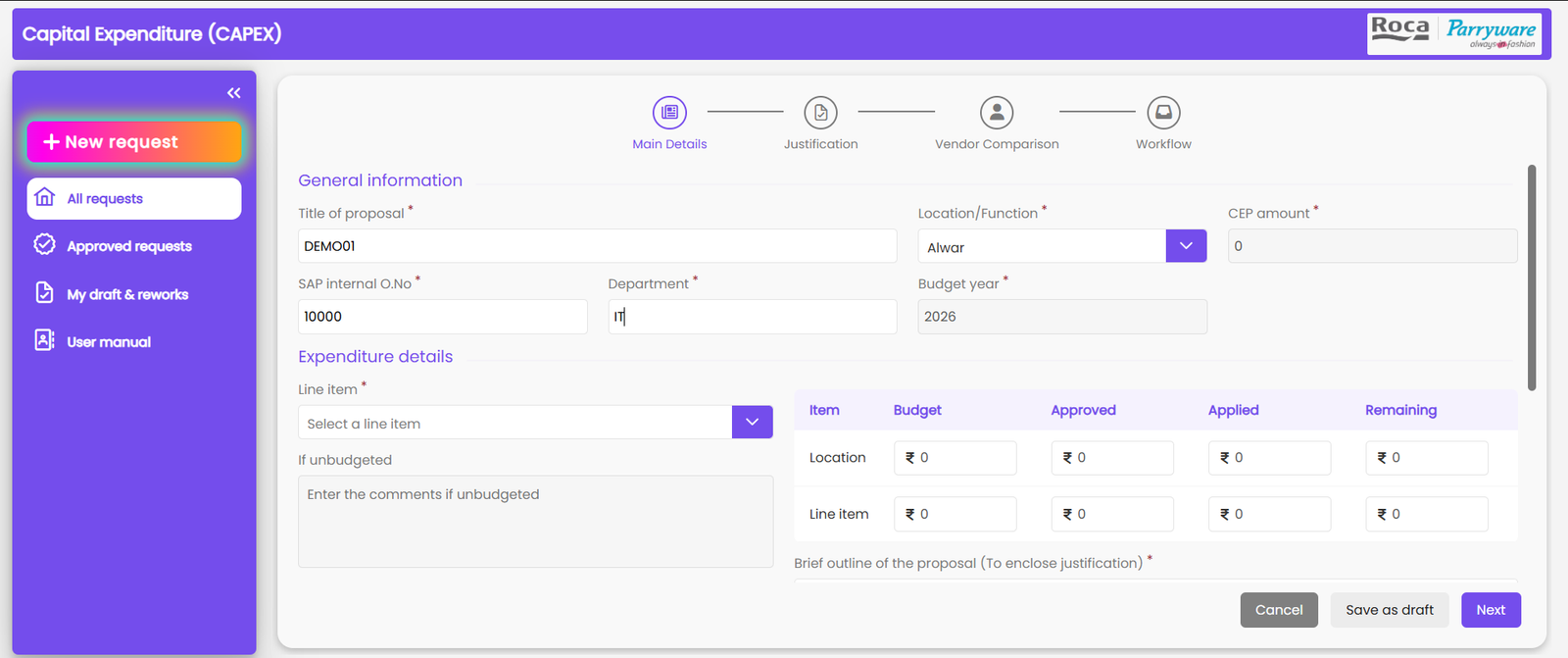The image size is (1568, 658).
Task: Open the Location/Function dropdown arrow
Action: tap(1186, 246)
